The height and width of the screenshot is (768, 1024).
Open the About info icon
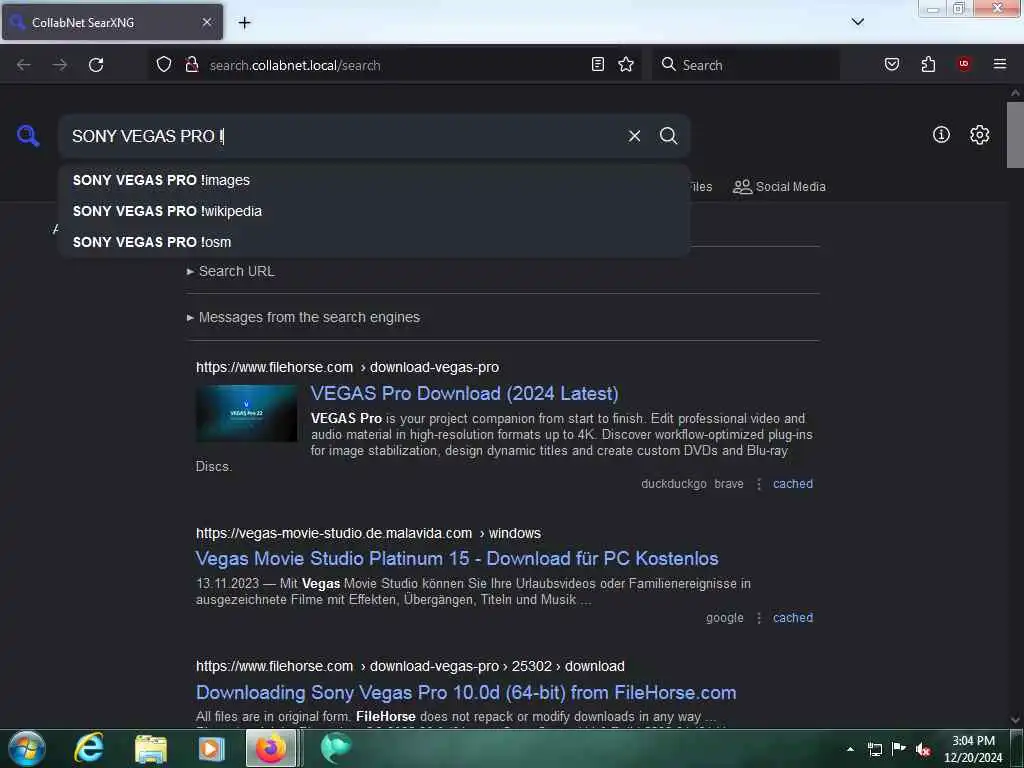[x=941, y=135]
